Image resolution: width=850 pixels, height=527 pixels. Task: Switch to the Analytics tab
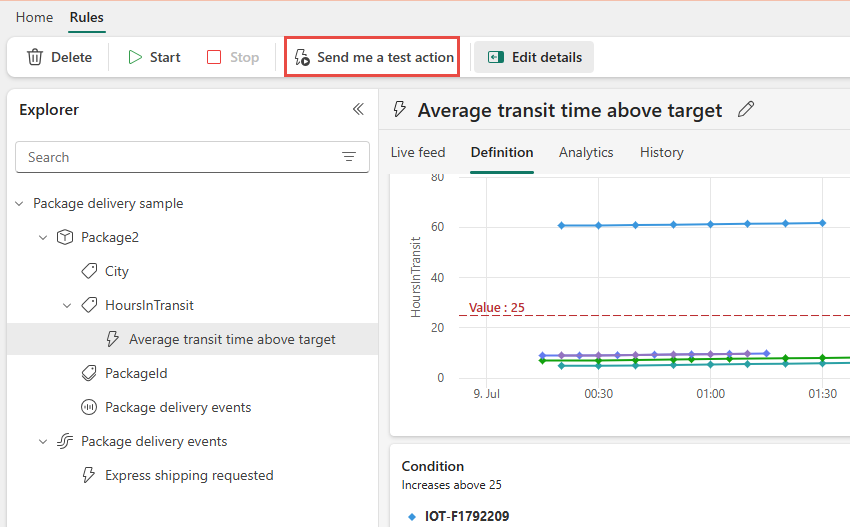click(586, 152)
